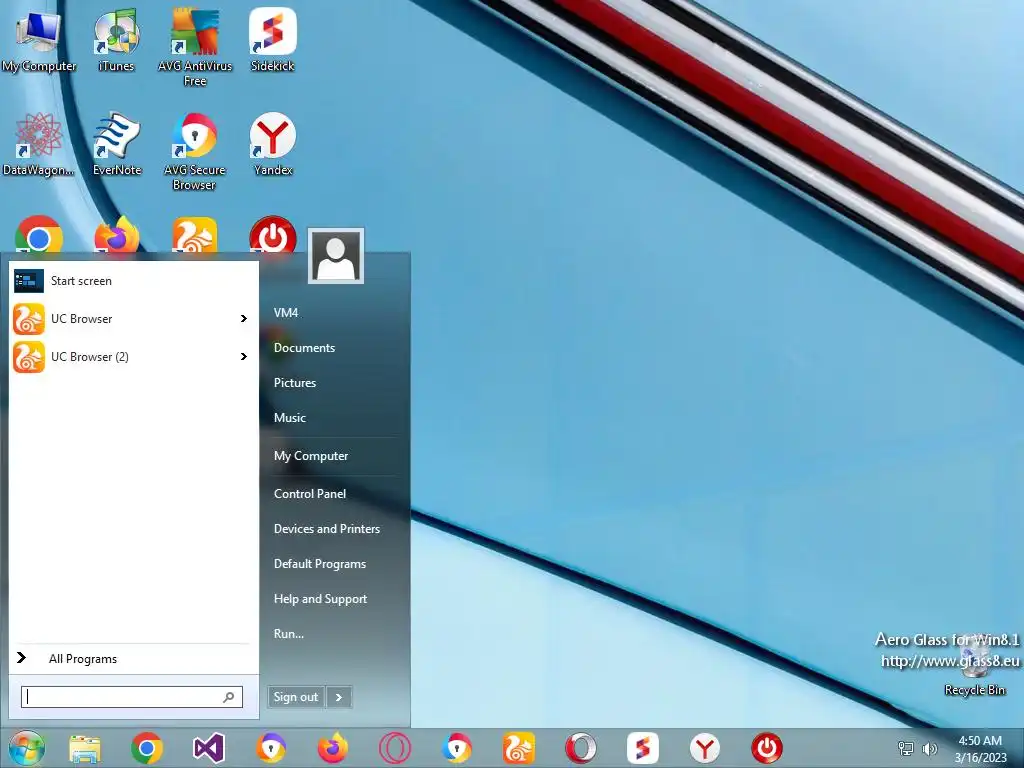Open the EverNote desktop shortcut

(x=117, y=144)
